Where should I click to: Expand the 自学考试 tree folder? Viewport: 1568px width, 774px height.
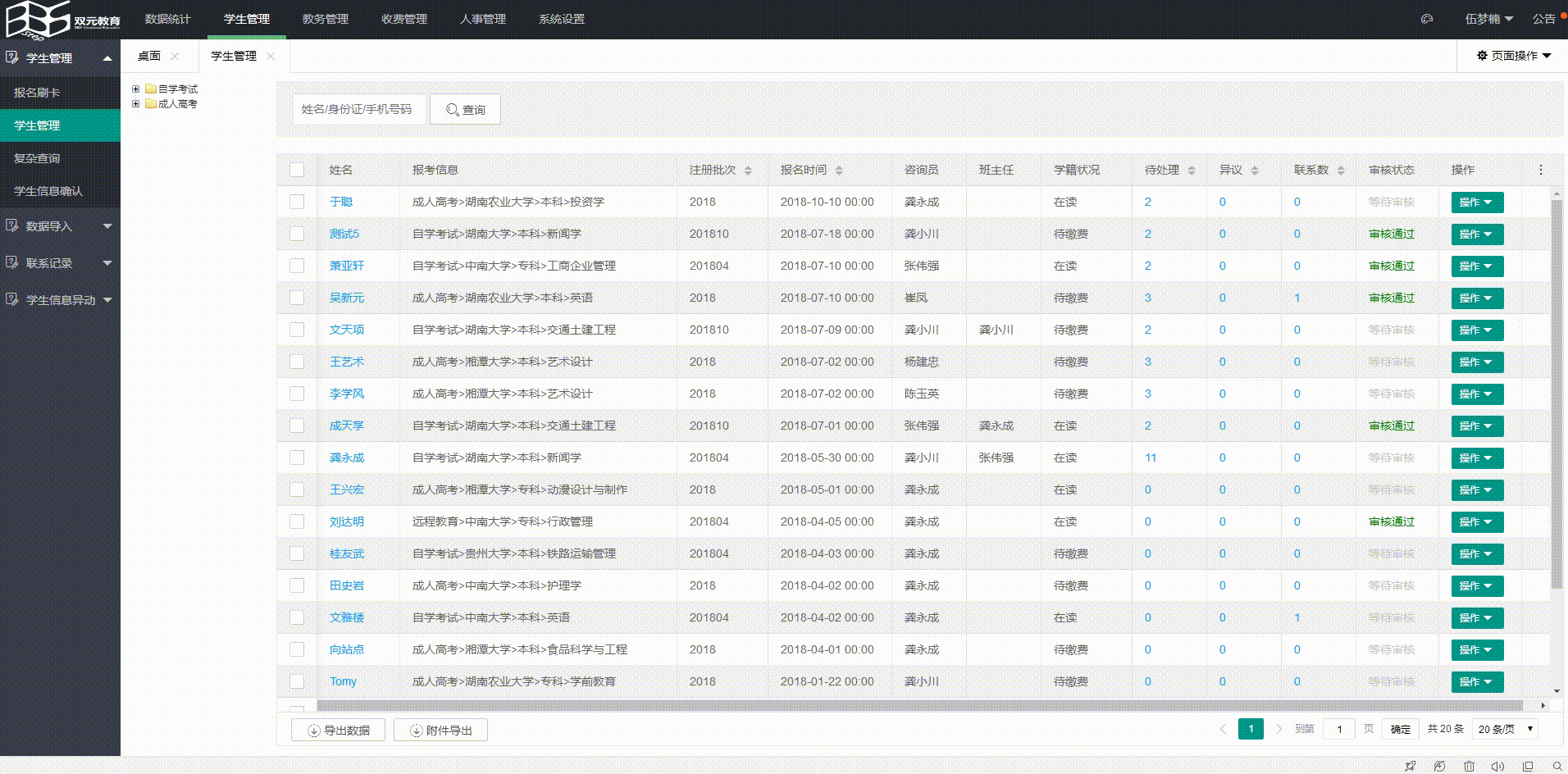[x=136, y=89]
